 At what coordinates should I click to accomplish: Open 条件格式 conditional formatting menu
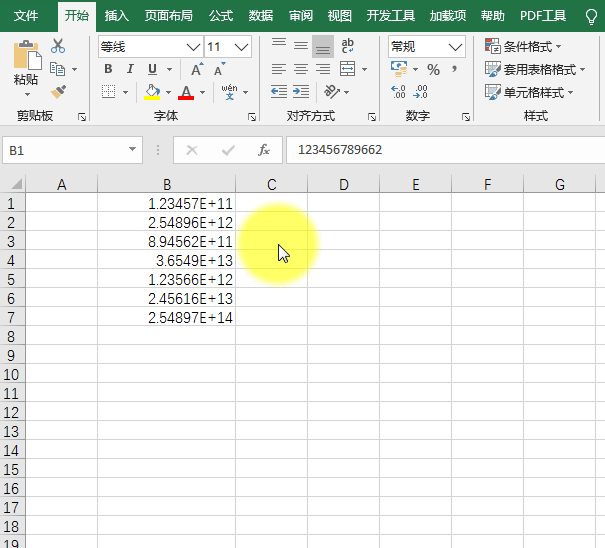[x=523, y=46]
